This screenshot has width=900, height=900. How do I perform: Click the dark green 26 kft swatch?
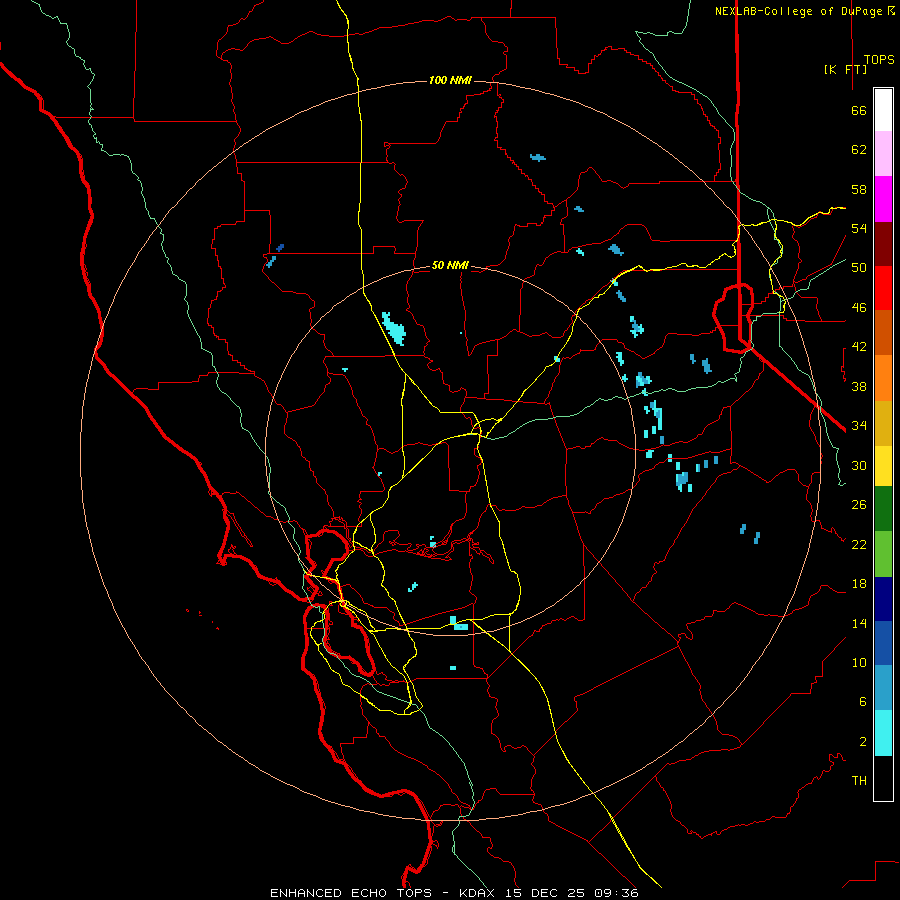883,509
